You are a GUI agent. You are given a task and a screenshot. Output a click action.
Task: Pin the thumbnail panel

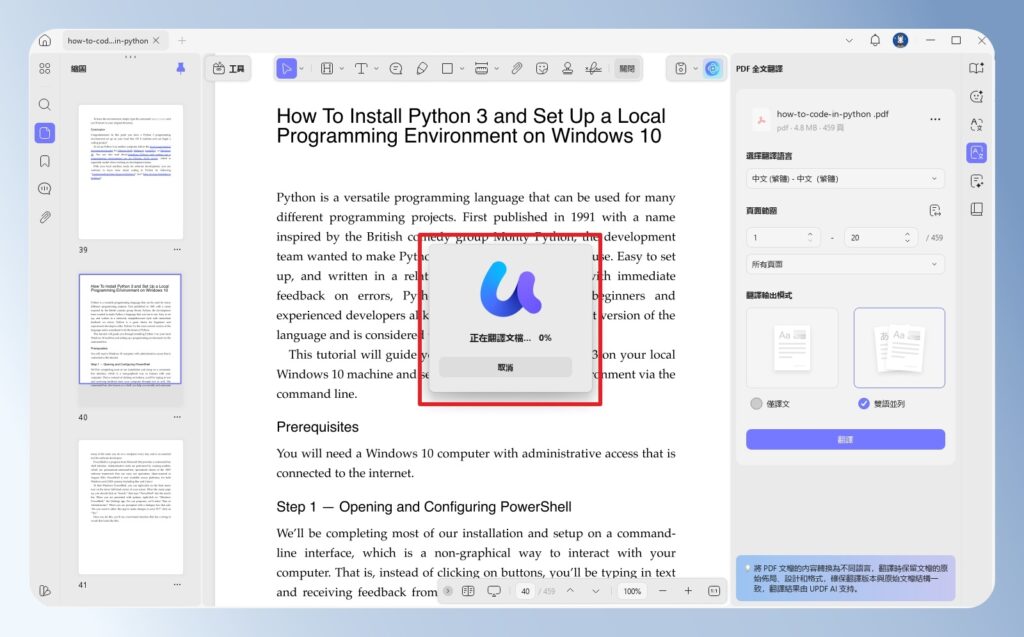pos(181,69)
